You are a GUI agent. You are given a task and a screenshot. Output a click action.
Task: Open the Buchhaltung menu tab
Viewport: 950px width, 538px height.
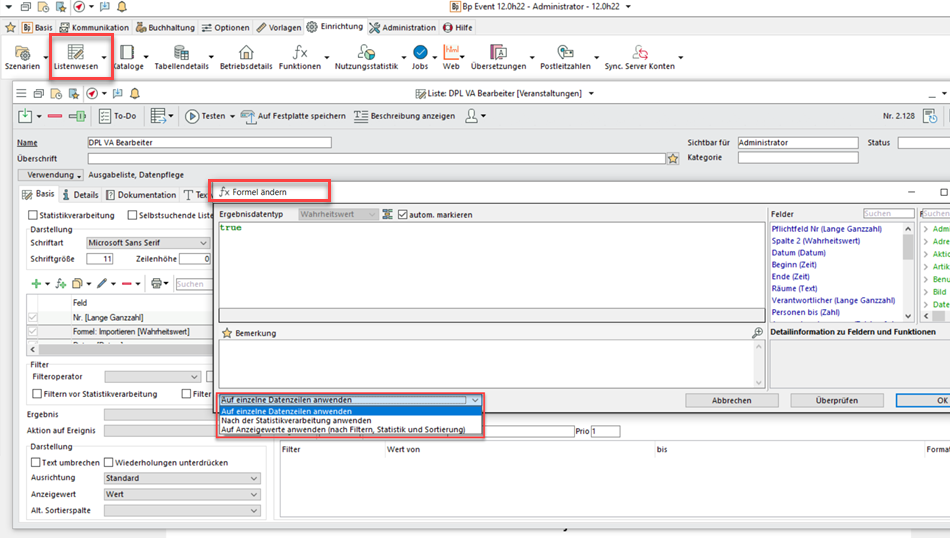(166, 28)
